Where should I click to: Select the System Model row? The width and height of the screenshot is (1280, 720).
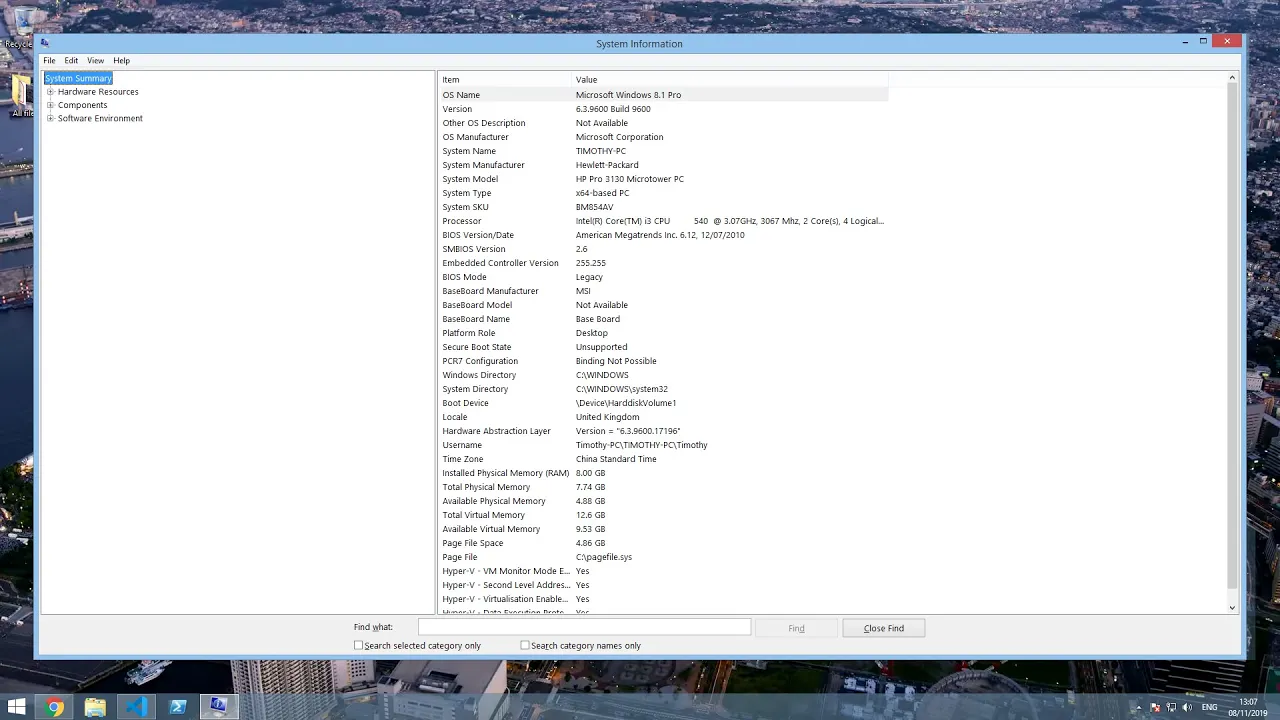point(663,179)
